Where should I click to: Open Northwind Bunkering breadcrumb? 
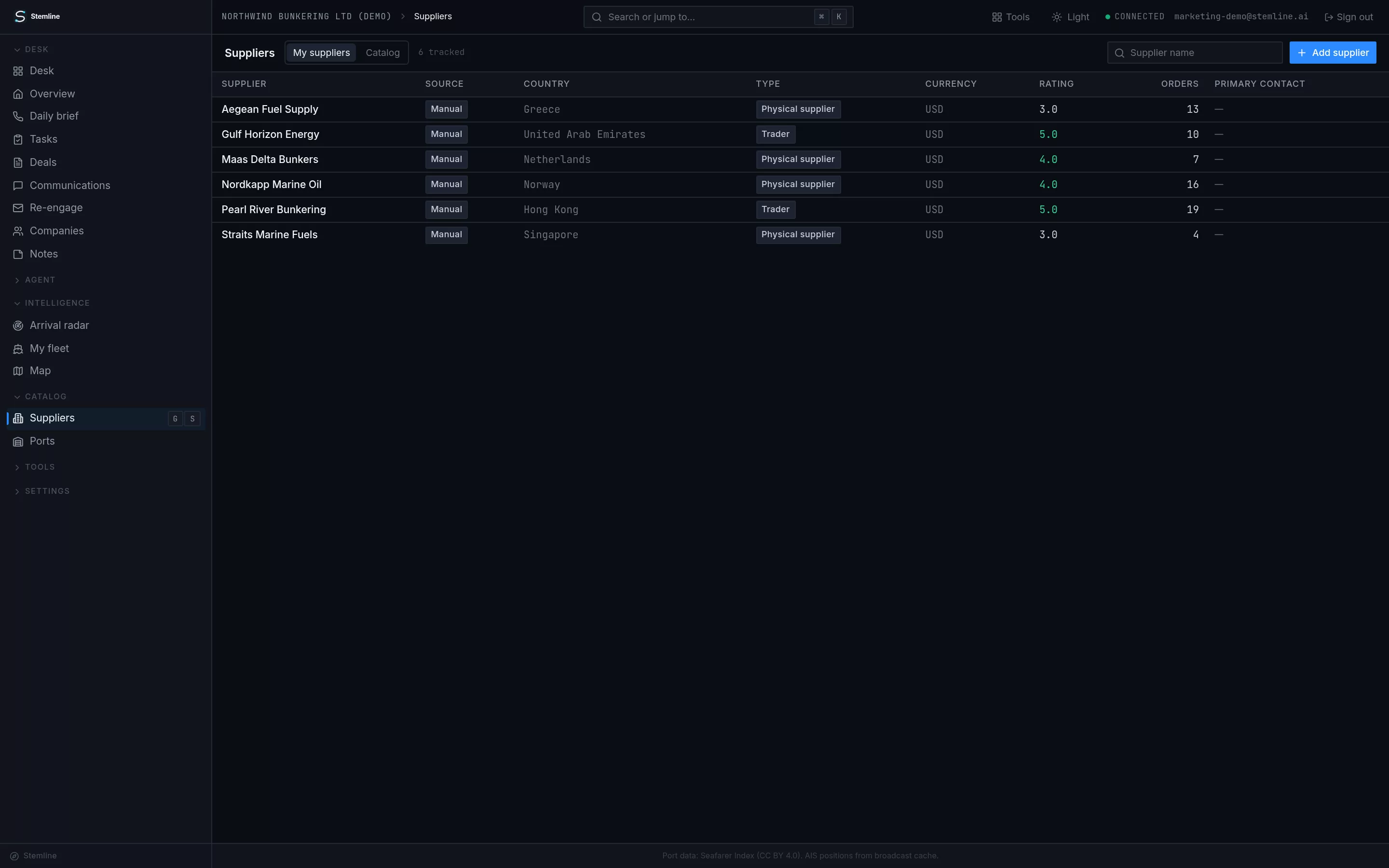click(307, 17)
